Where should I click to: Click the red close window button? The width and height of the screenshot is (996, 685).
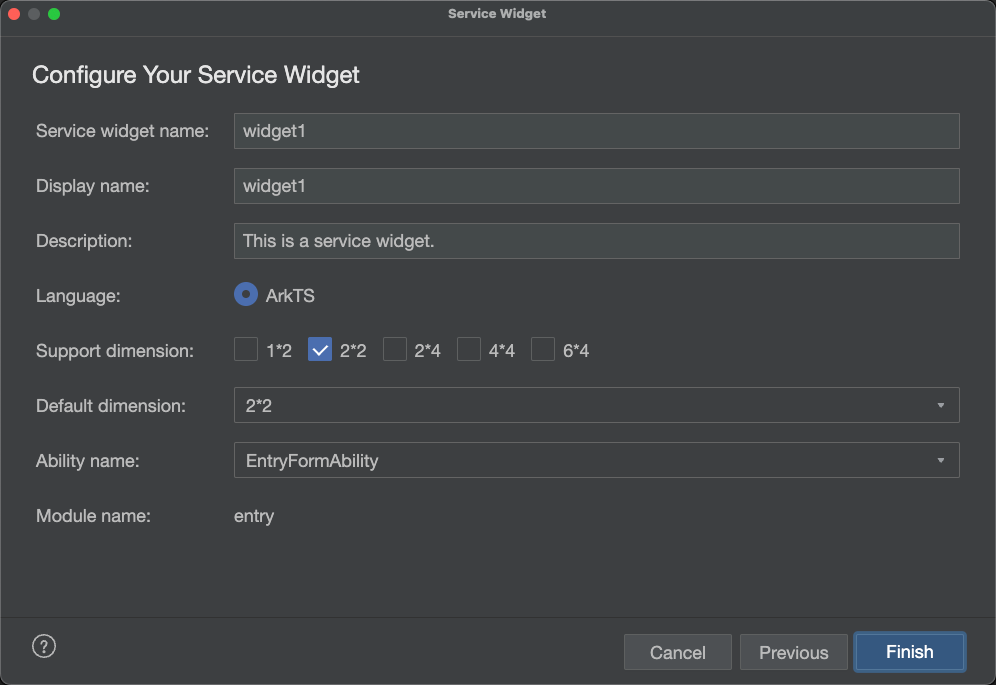[x=14, y=14]
